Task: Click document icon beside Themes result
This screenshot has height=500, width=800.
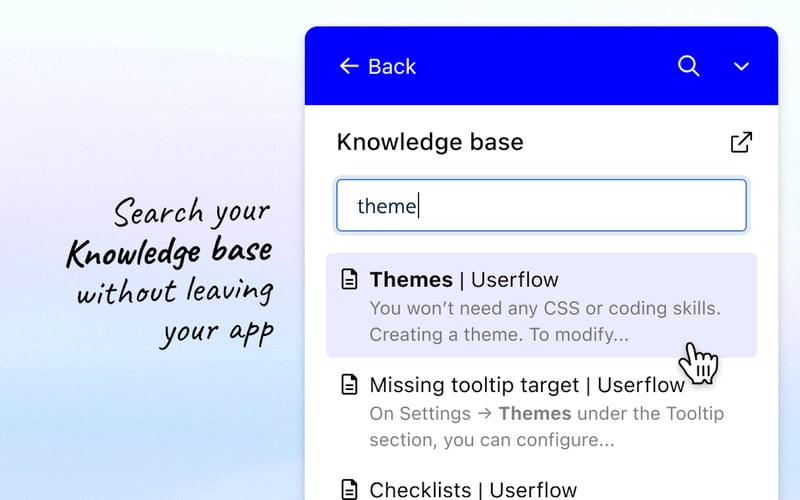Action: pos(349,279)
